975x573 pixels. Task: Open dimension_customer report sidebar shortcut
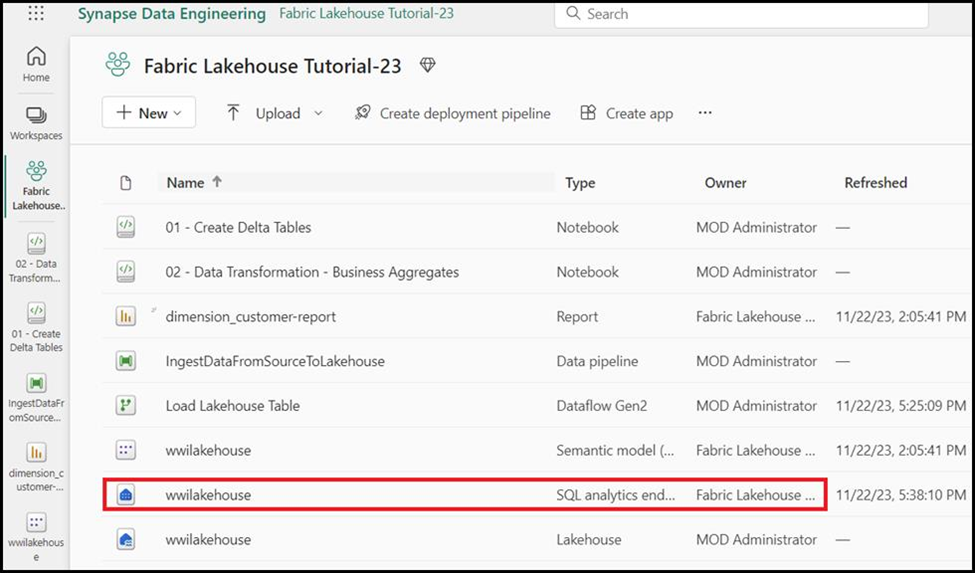(x=36, y=467)
